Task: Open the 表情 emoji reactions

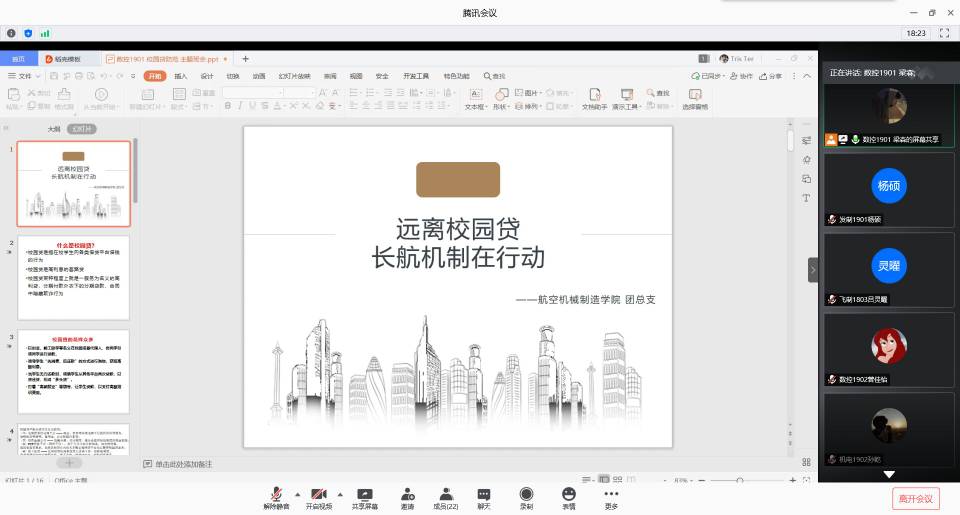Action: pyautogui.click(x=569, y=494)
